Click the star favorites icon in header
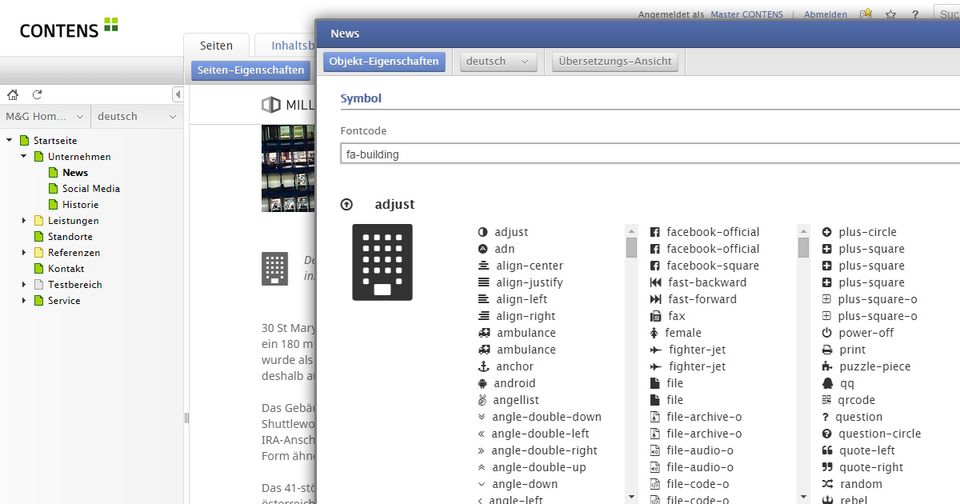960x504 pixels. 890,15
